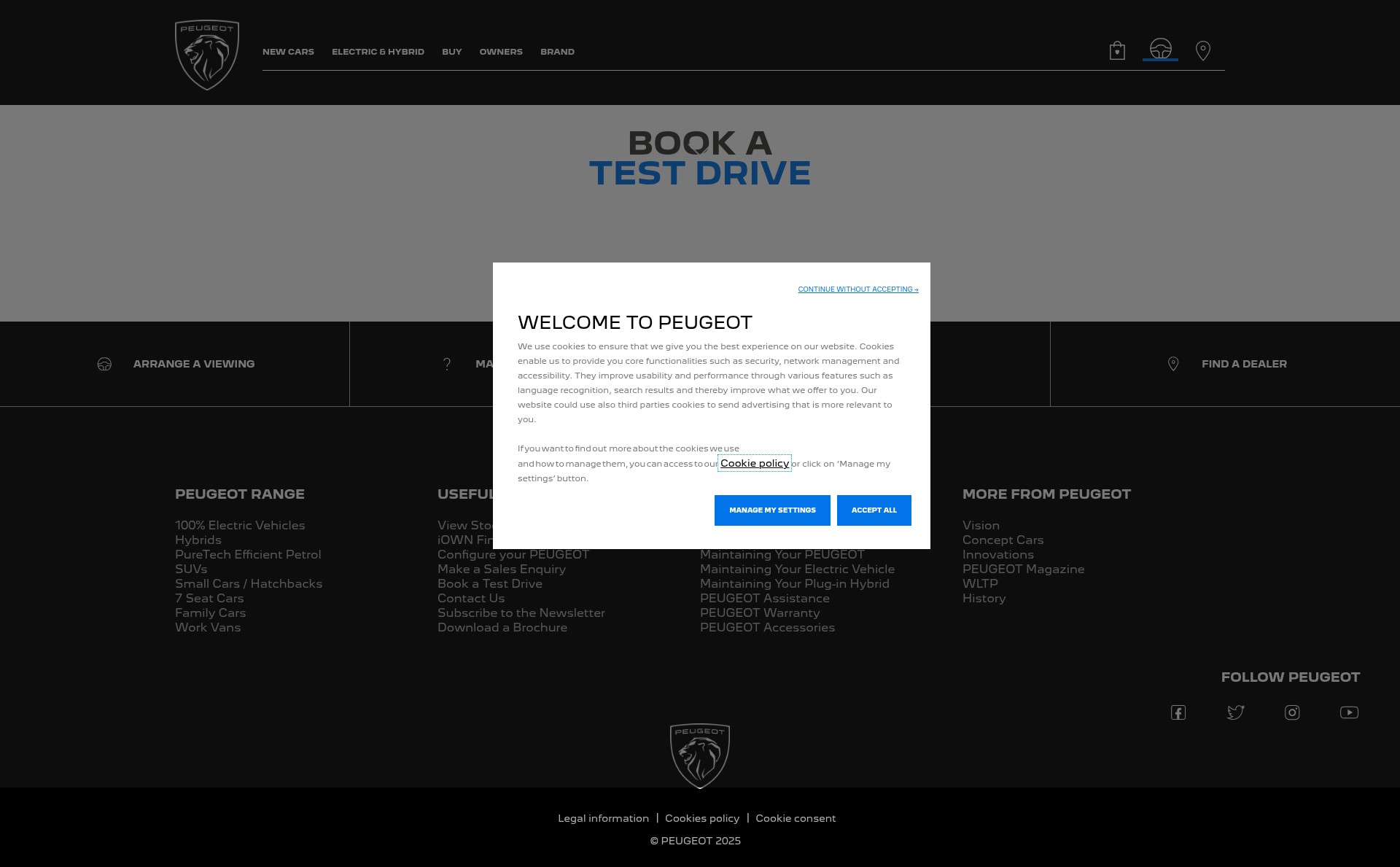Select Find a Dealer option
The width and height of the screenshot is (1400, 867).
coord(1244,364)
